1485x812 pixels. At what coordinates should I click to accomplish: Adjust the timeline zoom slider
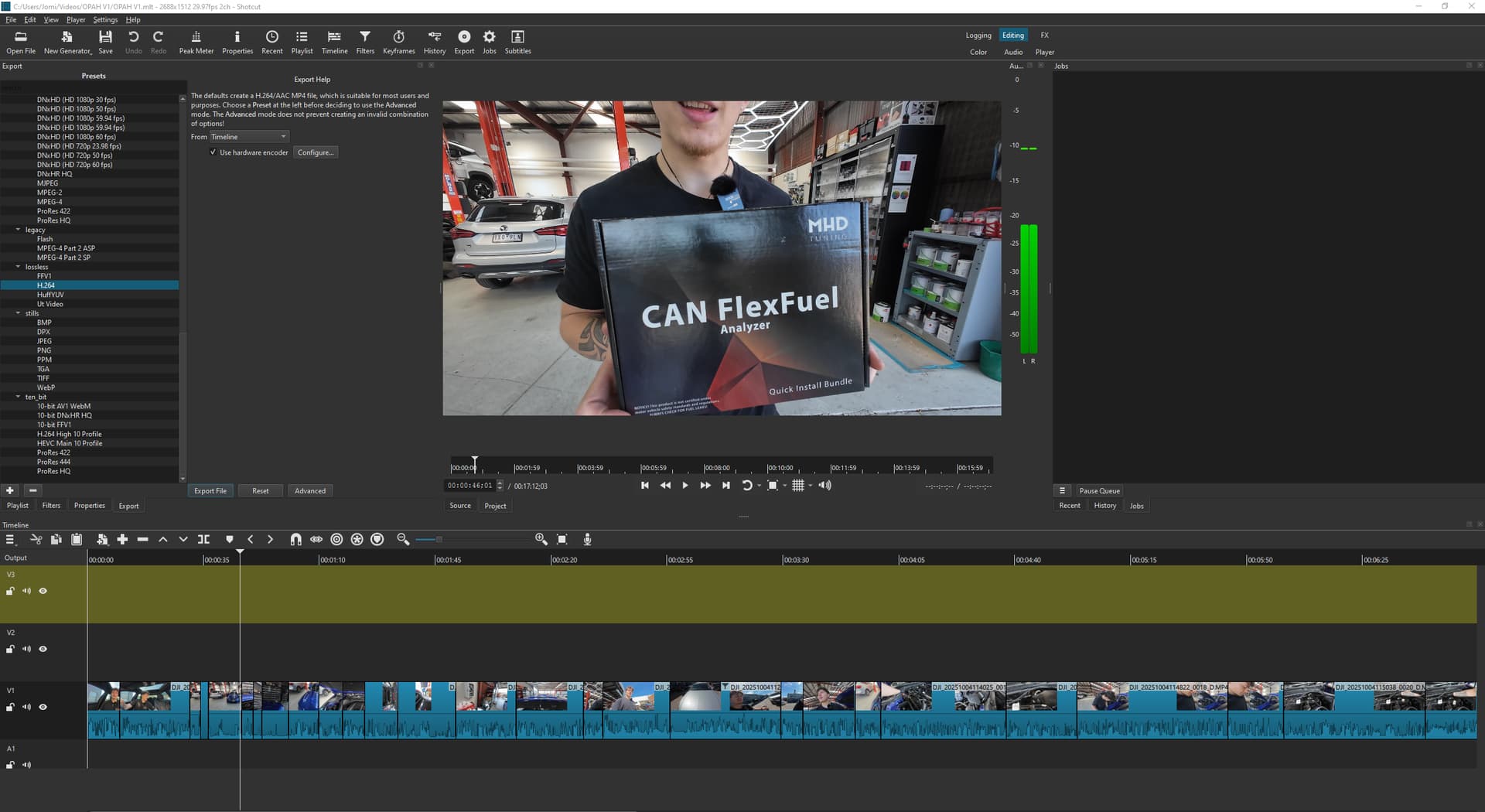pyautogui.click(x=439, y=540)
